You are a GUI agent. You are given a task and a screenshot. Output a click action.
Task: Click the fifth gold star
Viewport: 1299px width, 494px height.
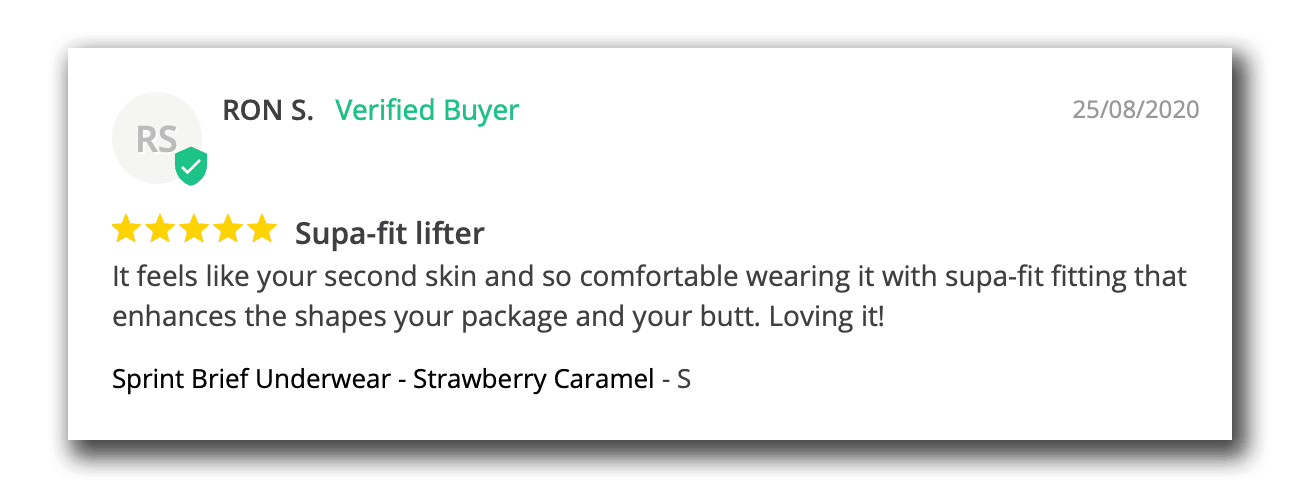tap(261, 229)
